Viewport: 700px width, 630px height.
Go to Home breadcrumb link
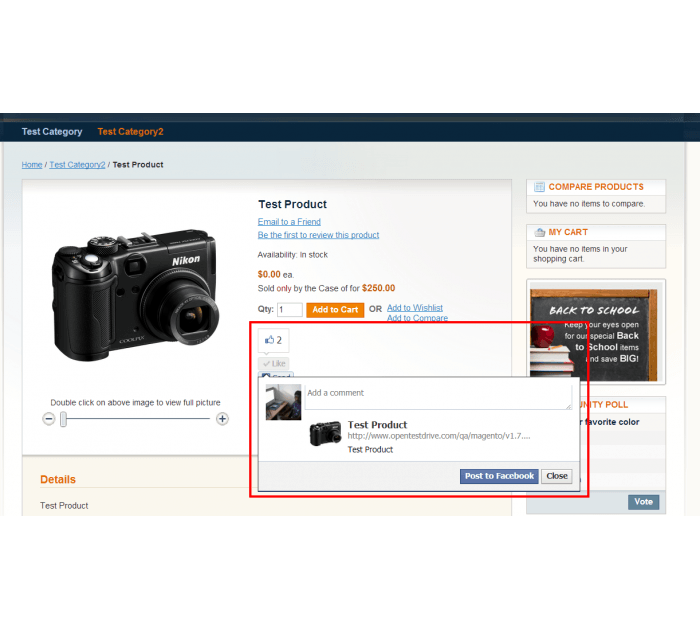(32, 165)
